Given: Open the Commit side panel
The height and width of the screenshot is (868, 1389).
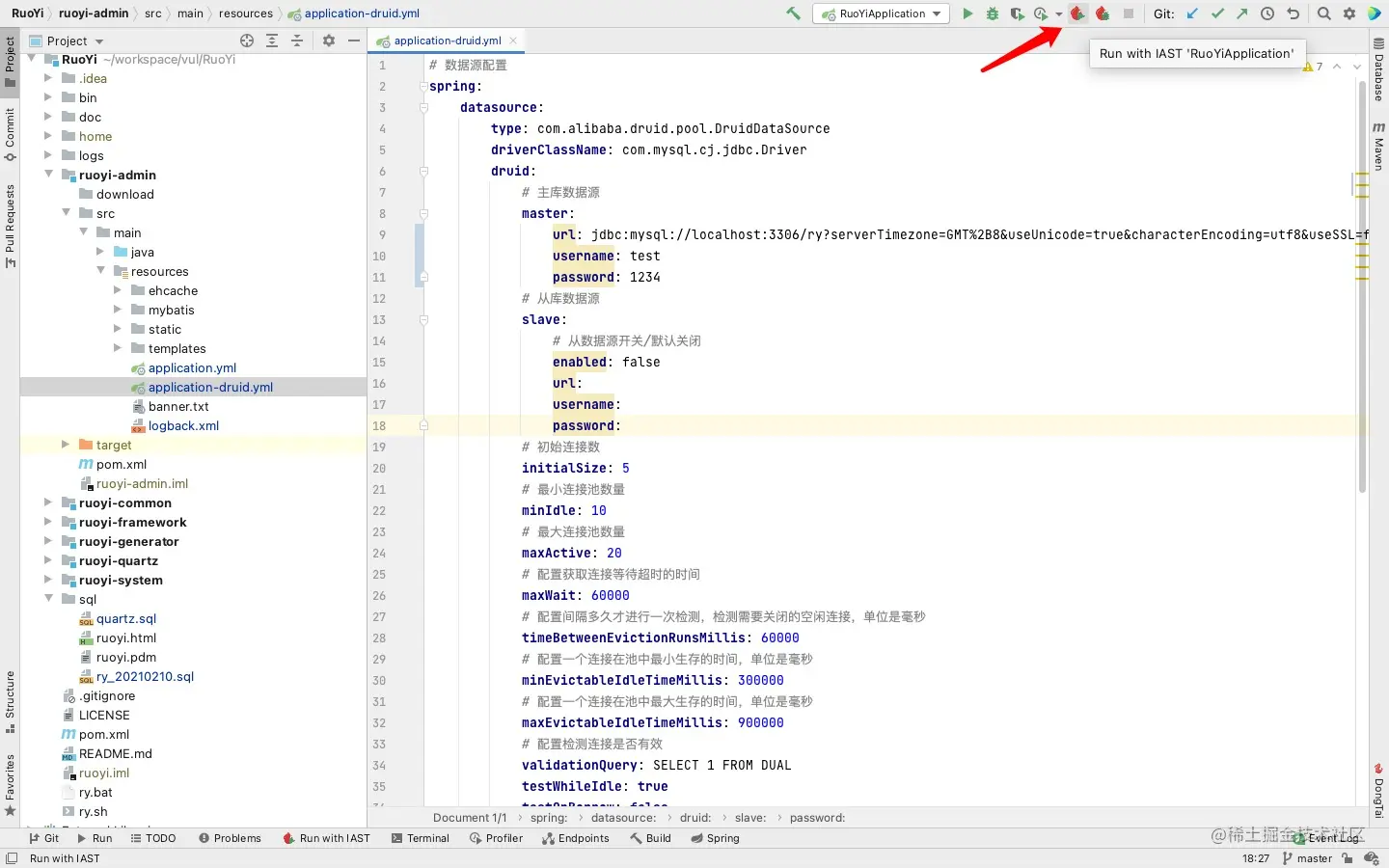Looking at the screenshot, I should [x=10, y=134].
